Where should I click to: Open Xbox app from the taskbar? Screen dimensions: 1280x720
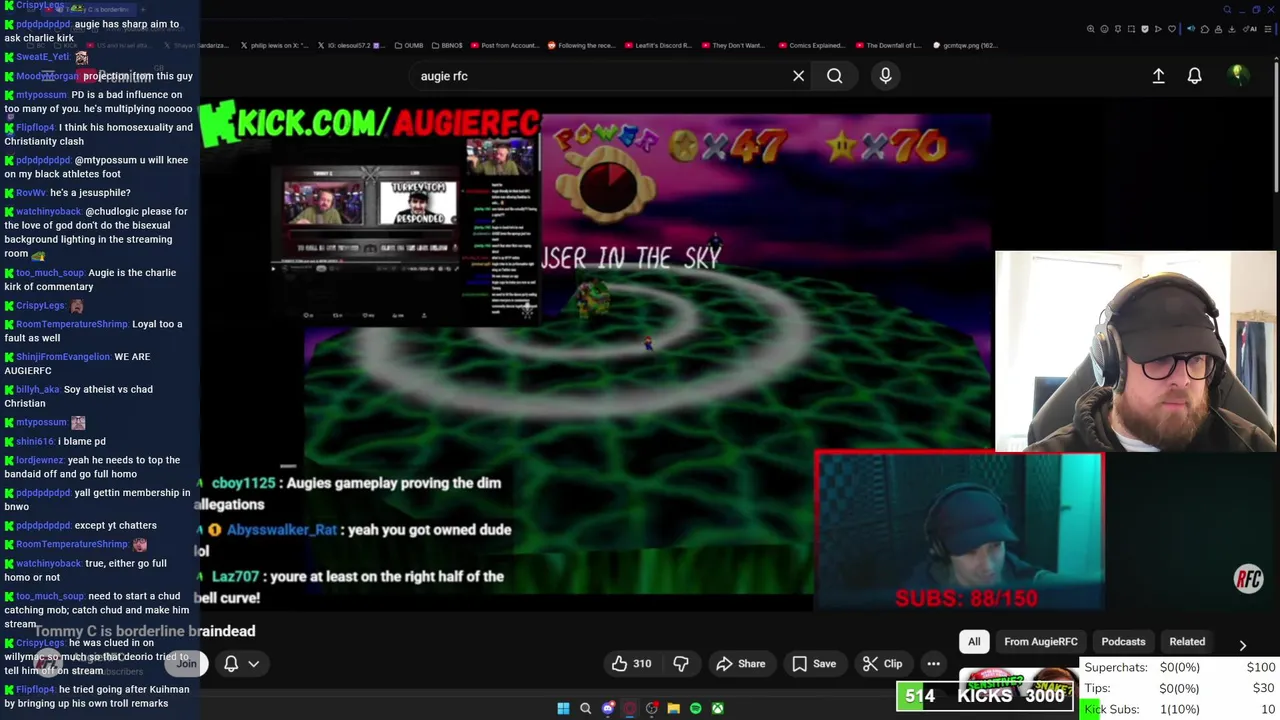[718, 708]
